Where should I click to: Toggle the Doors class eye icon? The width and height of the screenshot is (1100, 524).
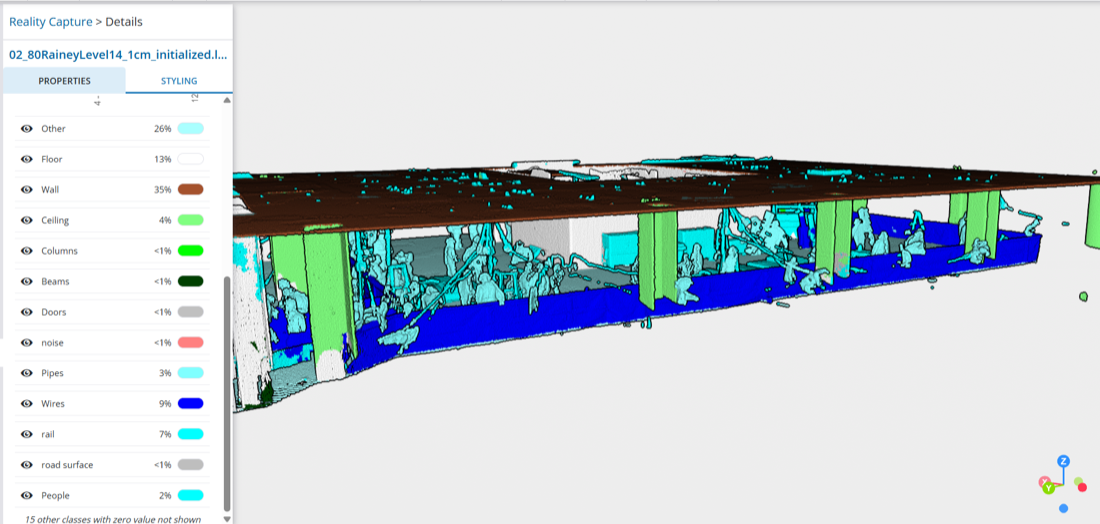point(27,312)
